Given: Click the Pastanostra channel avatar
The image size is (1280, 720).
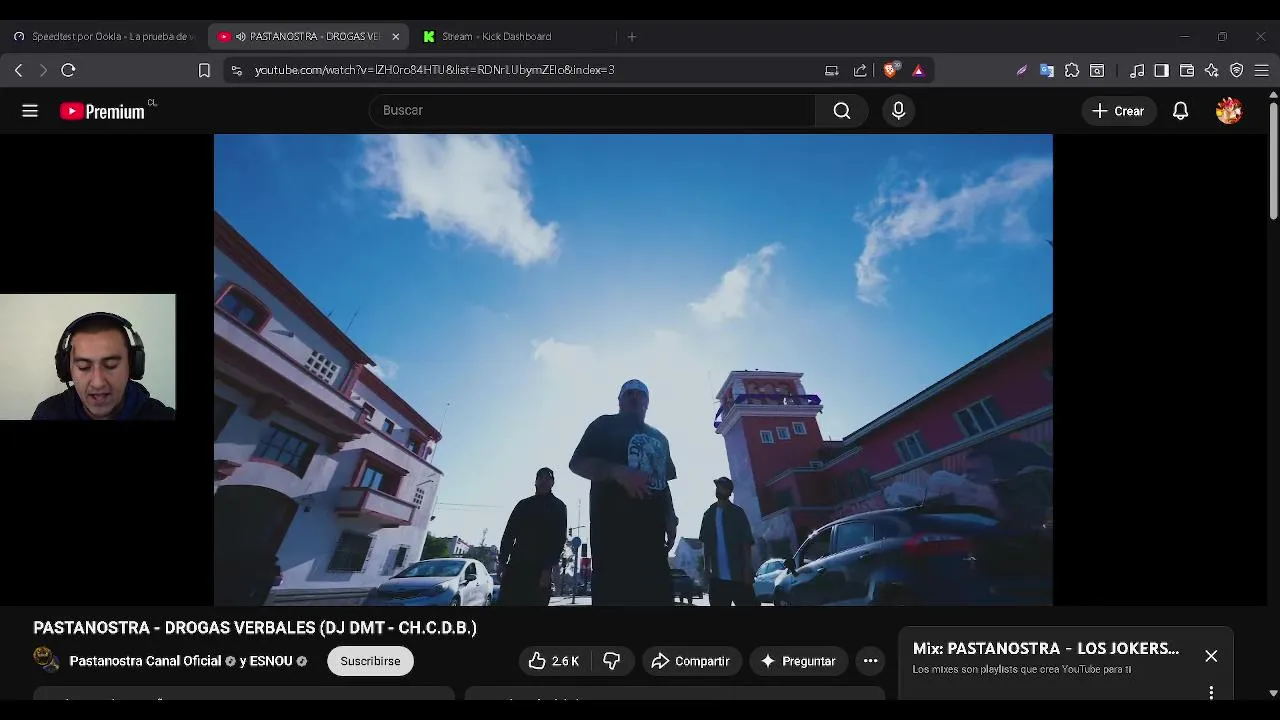Looking at the screenshot, I should 46,659.
